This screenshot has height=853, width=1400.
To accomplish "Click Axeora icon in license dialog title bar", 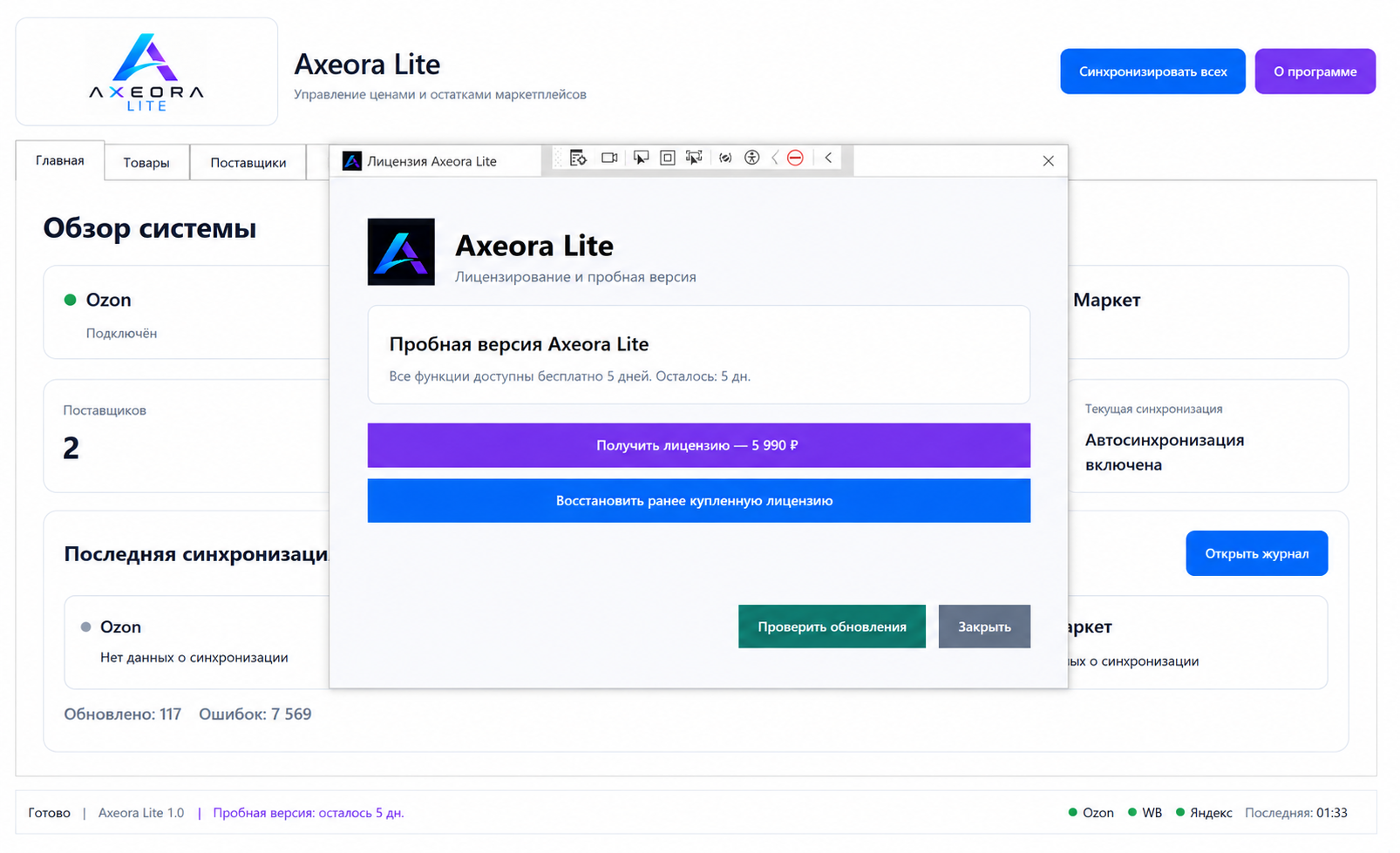I will 352,161.
